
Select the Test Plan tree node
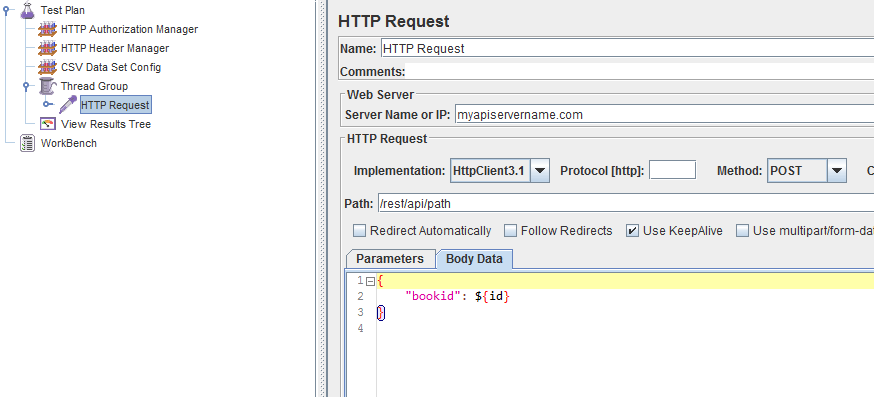62,10
